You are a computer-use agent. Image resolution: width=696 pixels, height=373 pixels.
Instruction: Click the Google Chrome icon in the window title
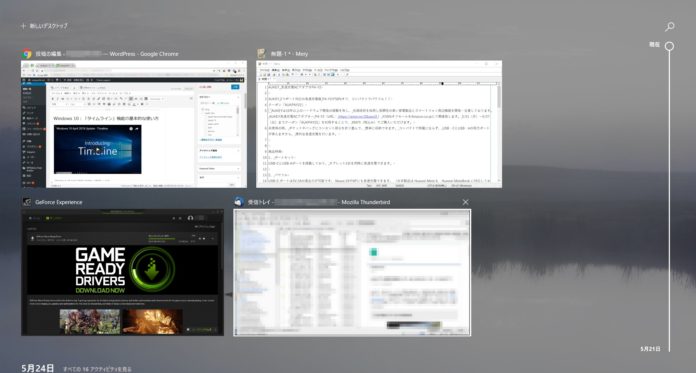click(27, 54)
